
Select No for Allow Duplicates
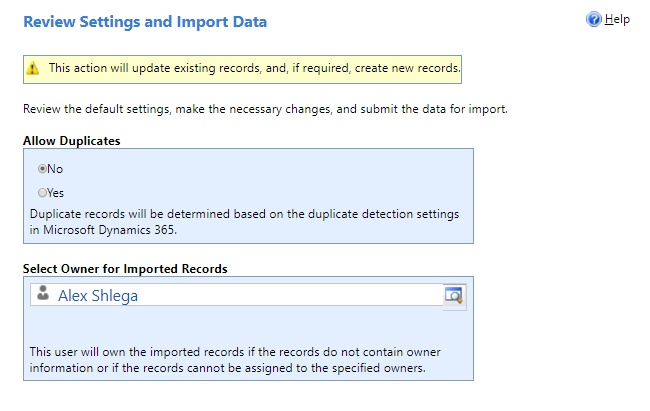[42, 169]
